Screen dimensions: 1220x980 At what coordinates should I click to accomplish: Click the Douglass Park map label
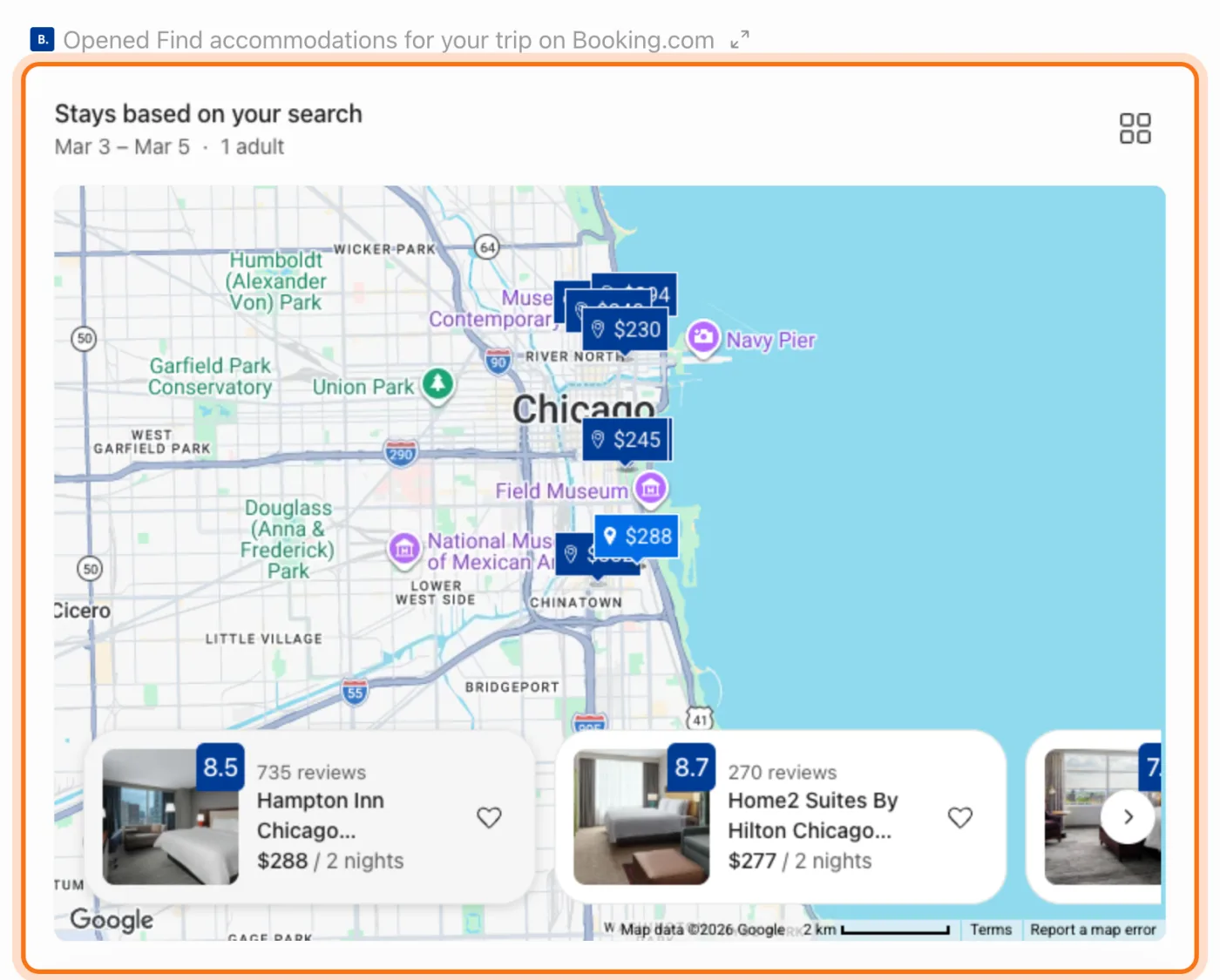pyautogui.click(x=288, y=539)
